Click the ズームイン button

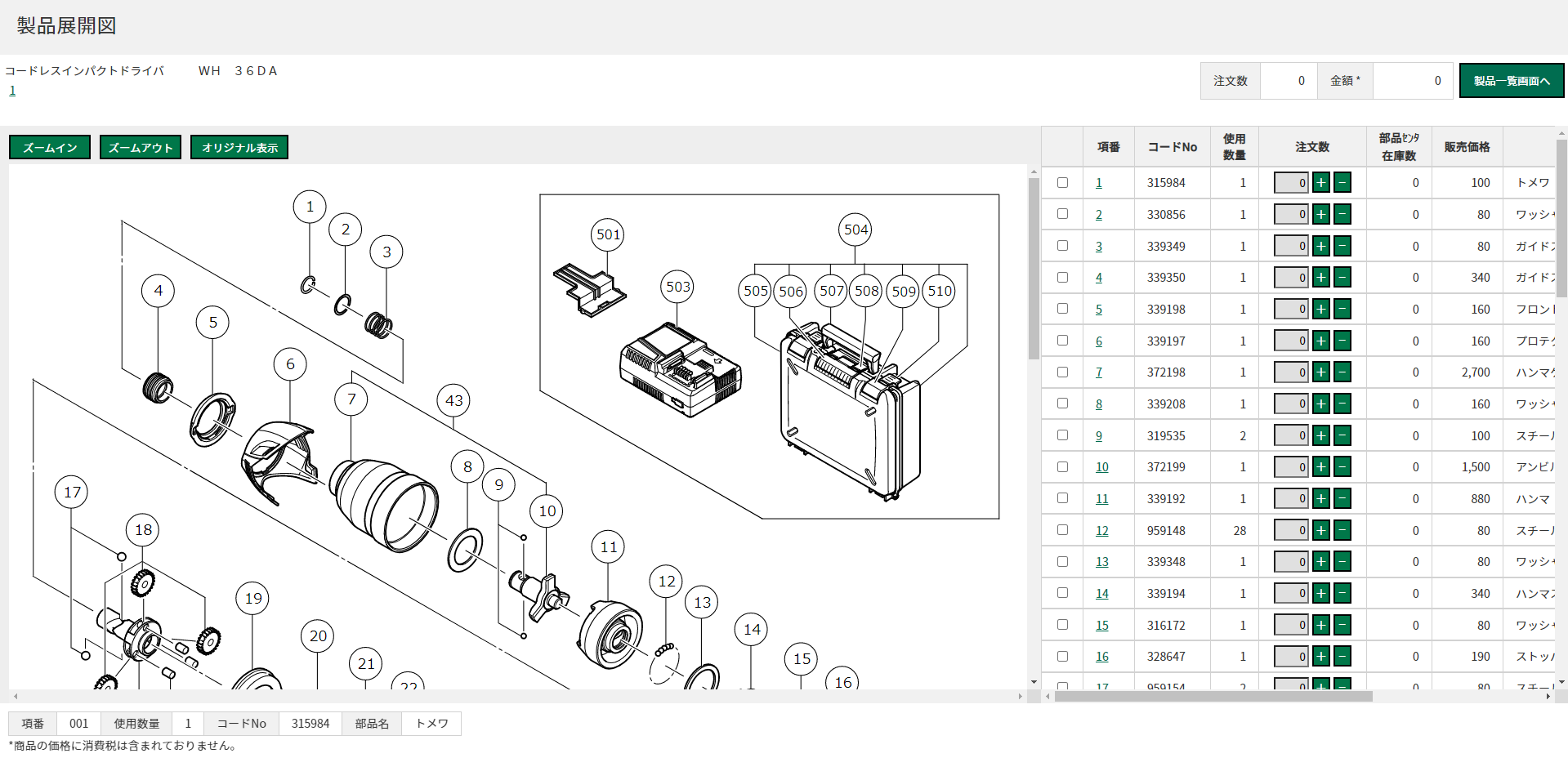click(50, 148)
